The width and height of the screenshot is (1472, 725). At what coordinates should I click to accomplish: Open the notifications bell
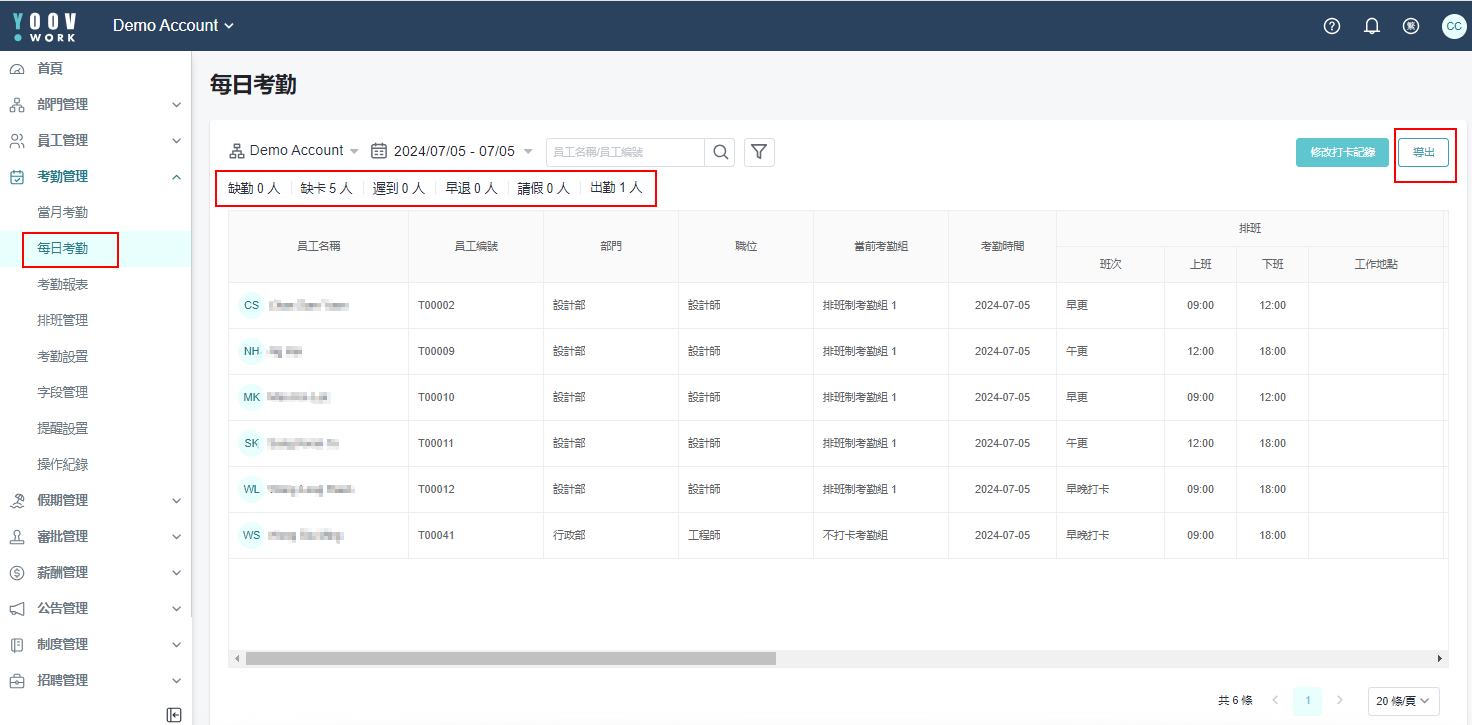pos(1372,26)
